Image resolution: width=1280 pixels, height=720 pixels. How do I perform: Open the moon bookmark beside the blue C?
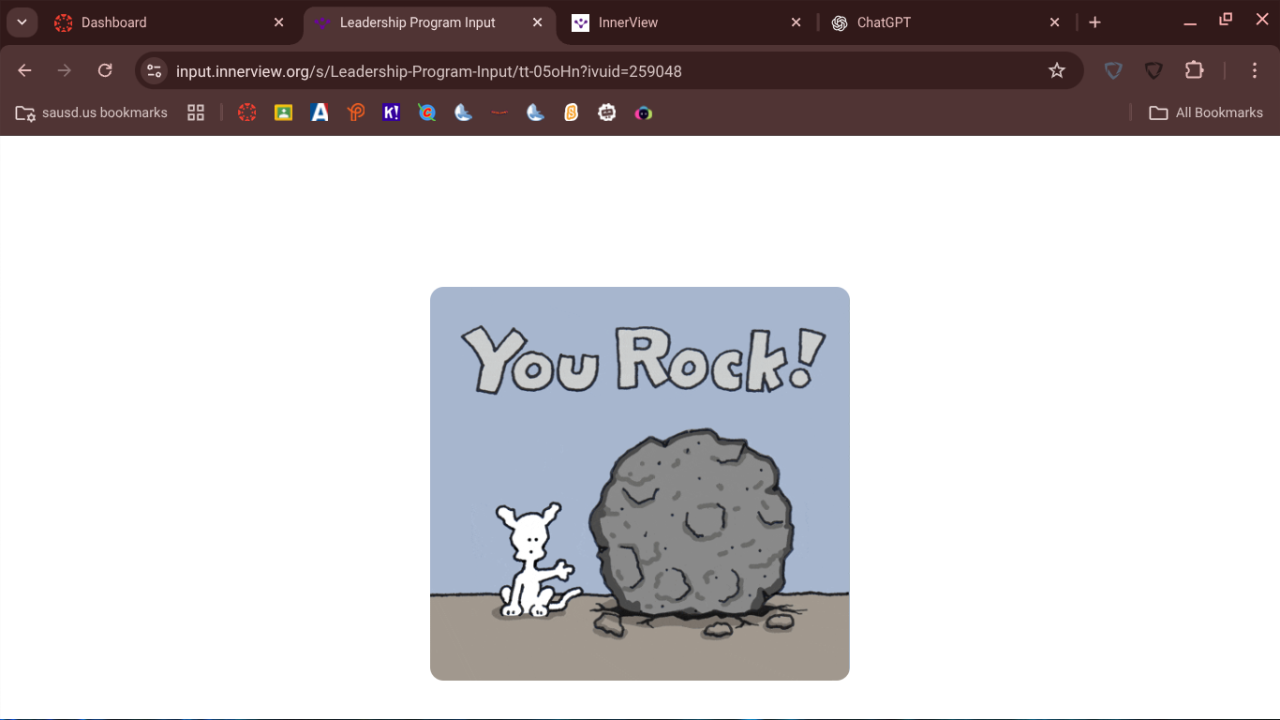click(463, 113)
